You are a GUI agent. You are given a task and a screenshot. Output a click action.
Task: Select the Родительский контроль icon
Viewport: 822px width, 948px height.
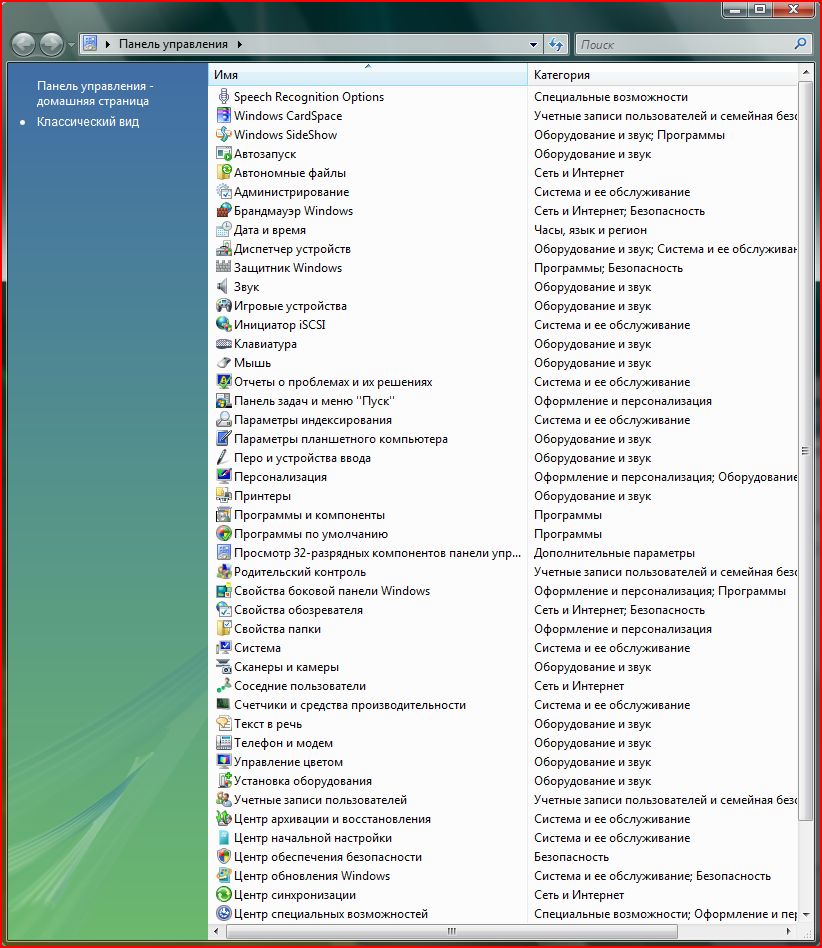[x=224, y=572]
